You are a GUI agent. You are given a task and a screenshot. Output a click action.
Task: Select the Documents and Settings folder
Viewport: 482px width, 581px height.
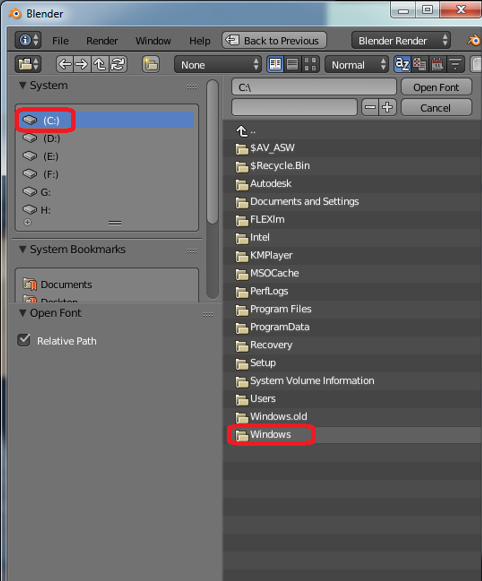coord(352,202)
